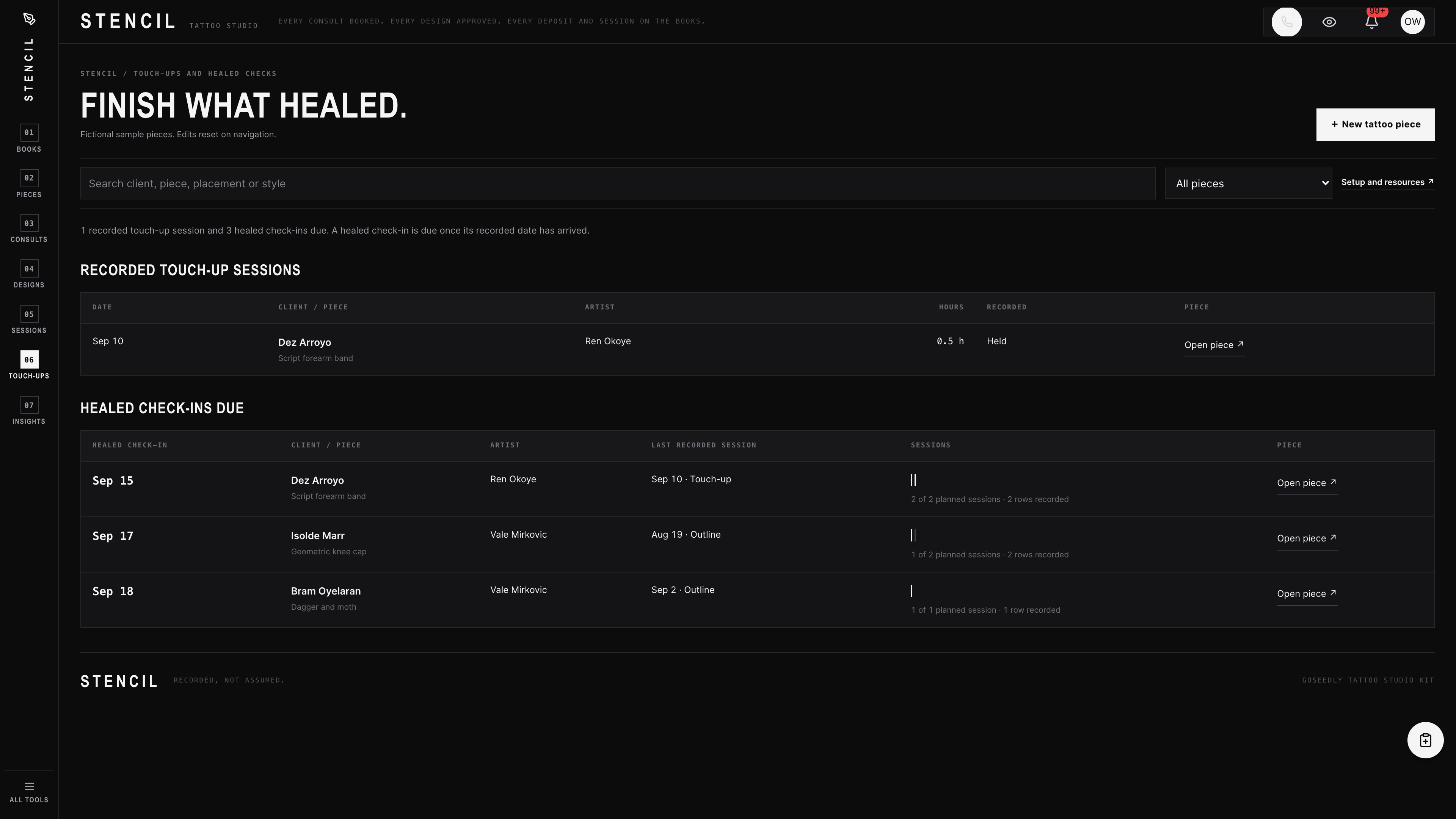Click the sessions progress bar for Bram Oyelaran
Screen dimensions: 1456x819
[911, 591]
